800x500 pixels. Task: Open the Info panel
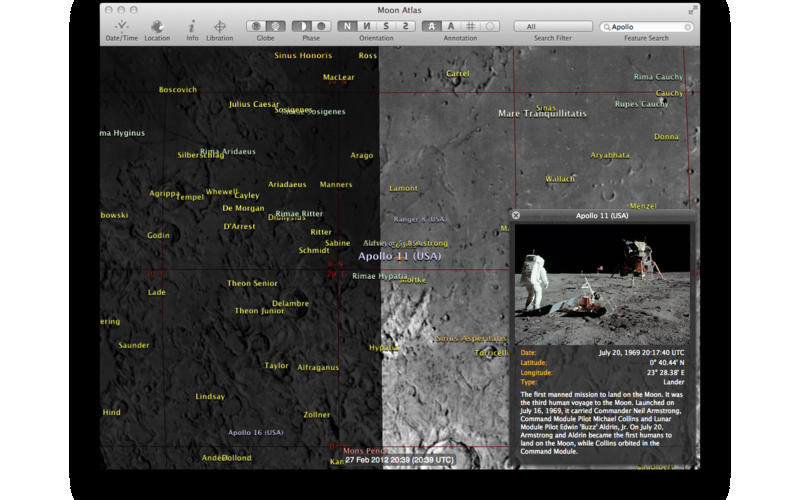(x=192, y=27)
